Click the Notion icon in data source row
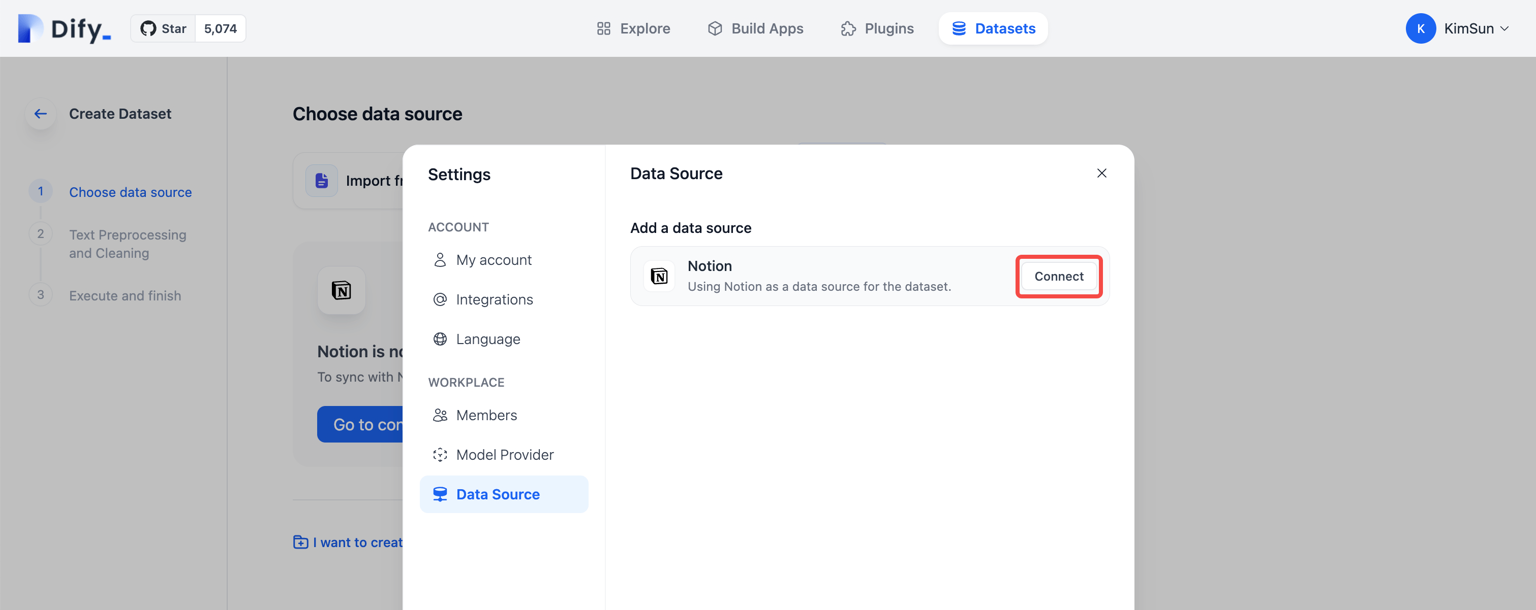 click(x=659, y=276)
